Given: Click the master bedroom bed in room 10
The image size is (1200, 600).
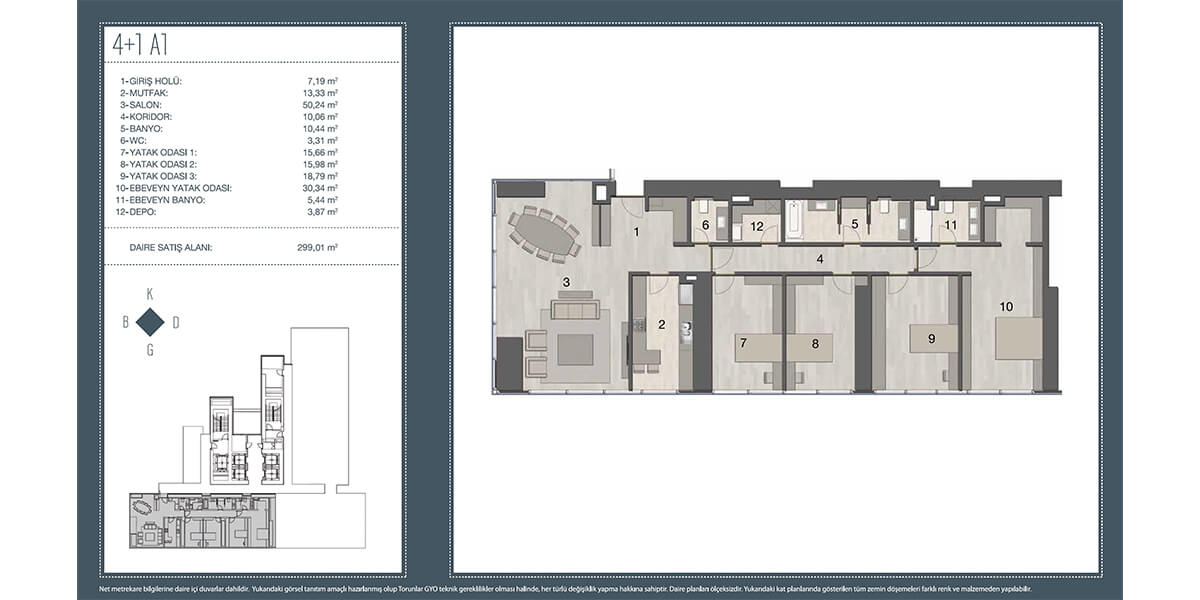Looking at the screenshot, I should point(1019,338).
